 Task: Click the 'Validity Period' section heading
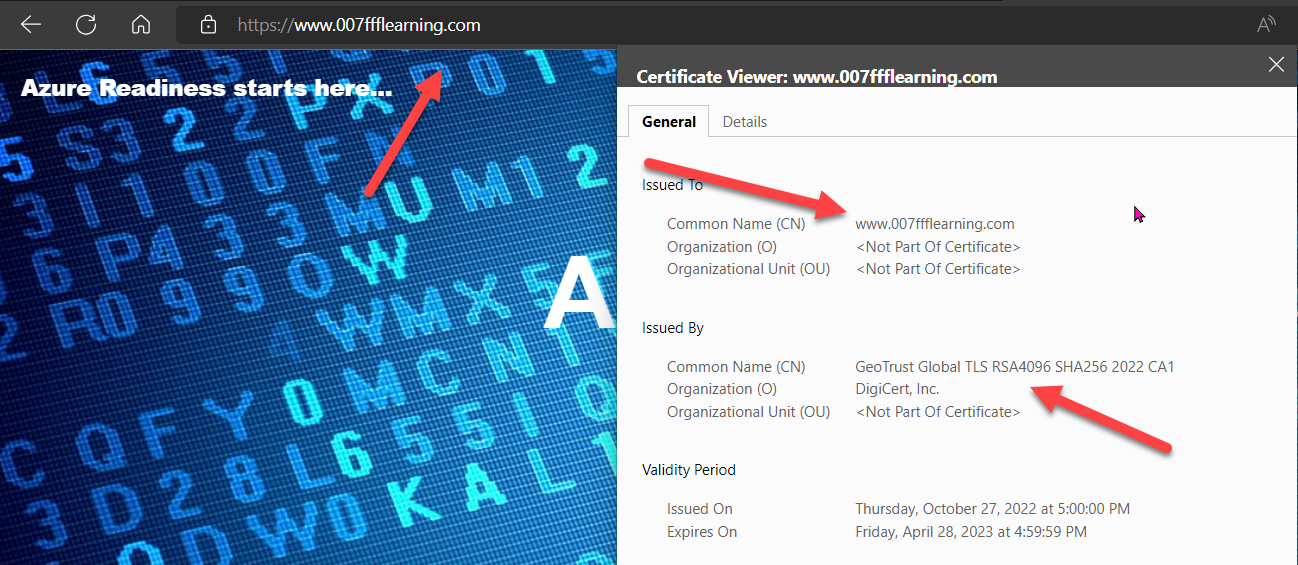(x=688, y=470)
